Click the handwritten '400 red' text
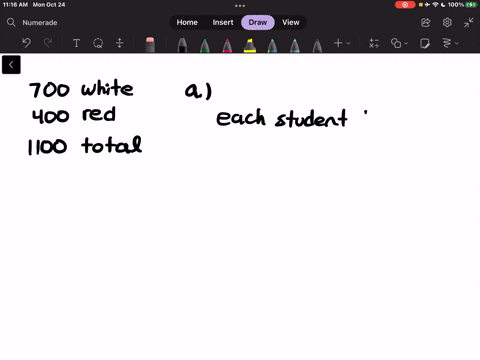The width and height of the screenshot is (480, 360). pos(74,115)
